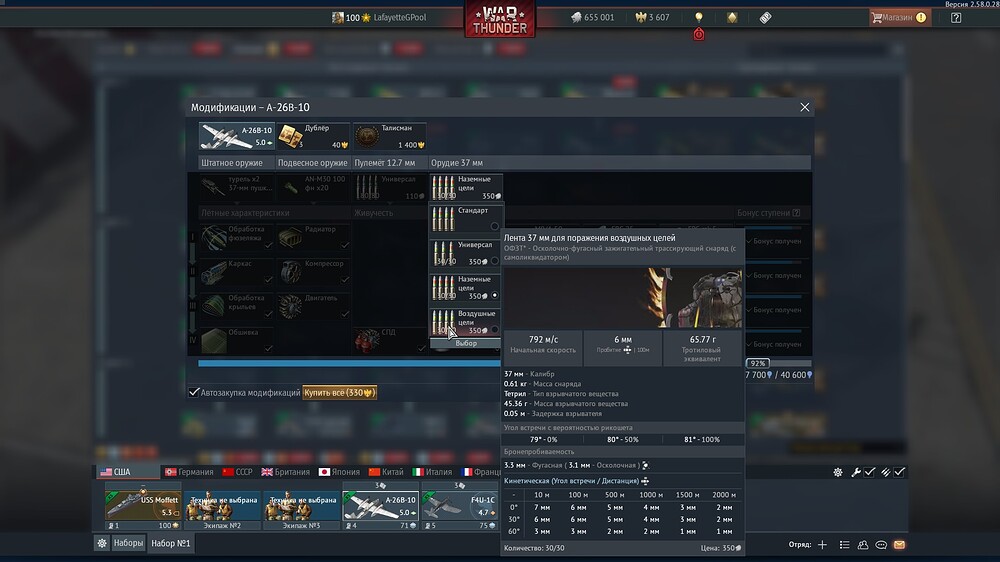This screenshot has height=562, width=1000.
Task: Select the Стандарт belt radio button
Action: pyautogui.click(x=494, y=226)
